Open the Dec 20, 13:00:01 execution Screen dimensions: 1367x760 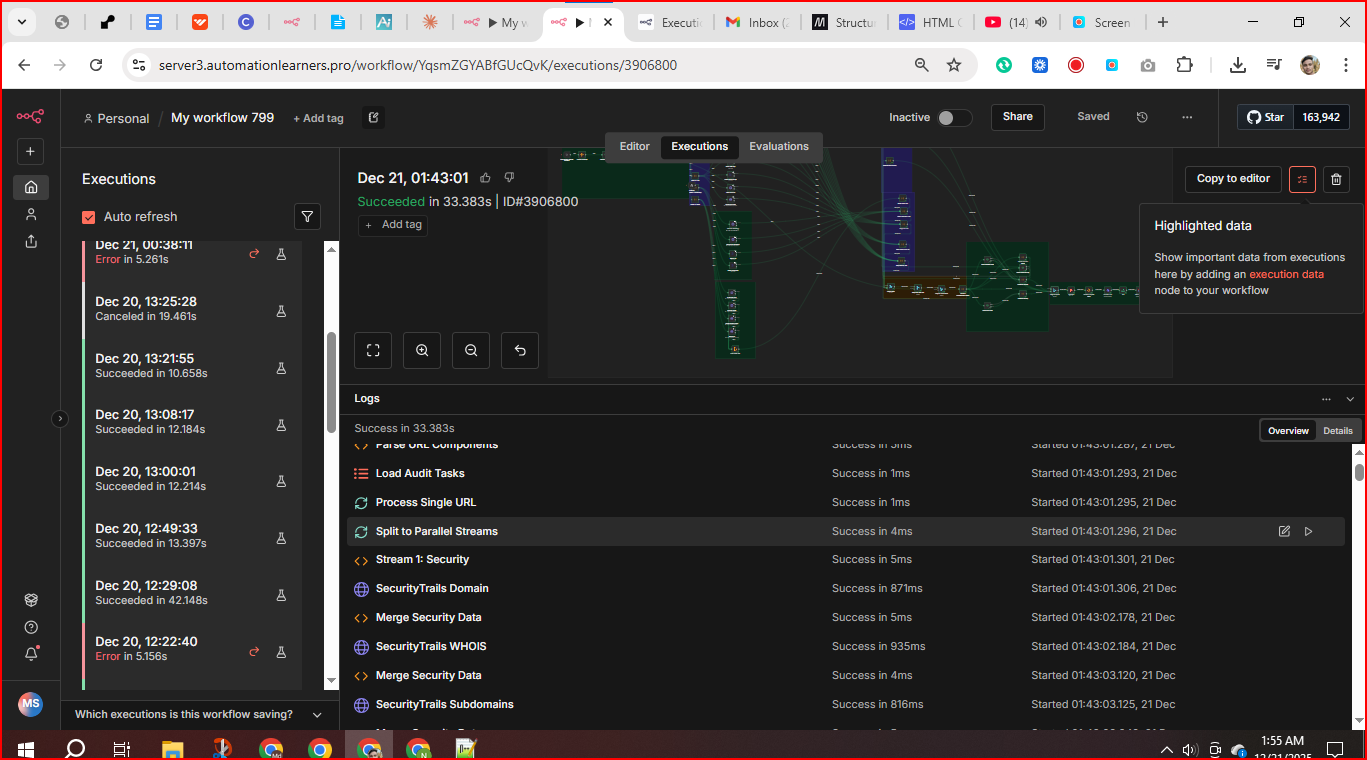192,478
